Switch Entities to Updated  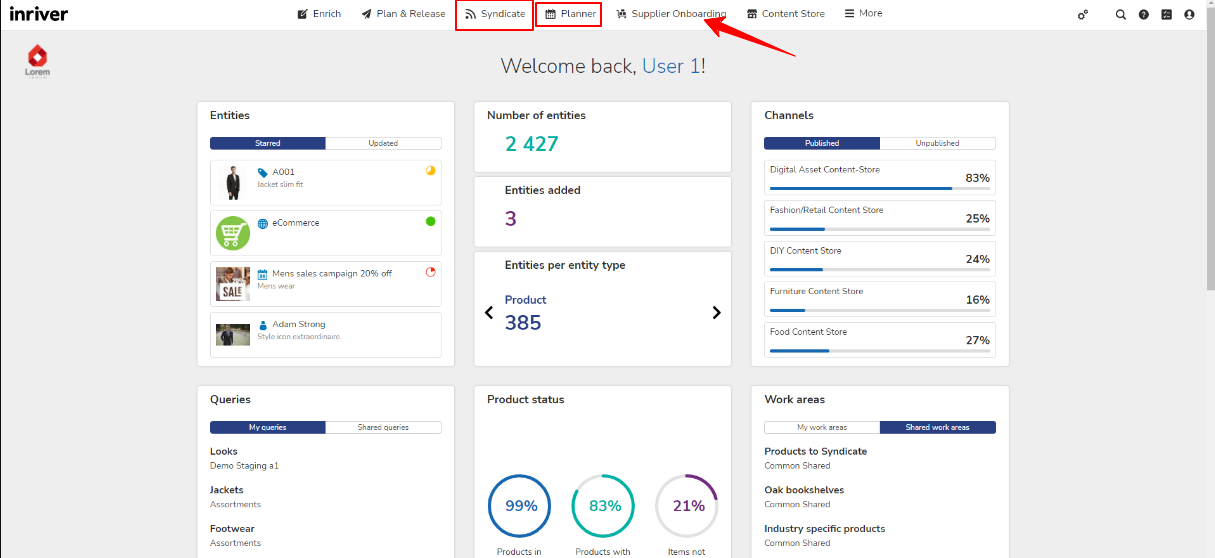tap(383, 143)
